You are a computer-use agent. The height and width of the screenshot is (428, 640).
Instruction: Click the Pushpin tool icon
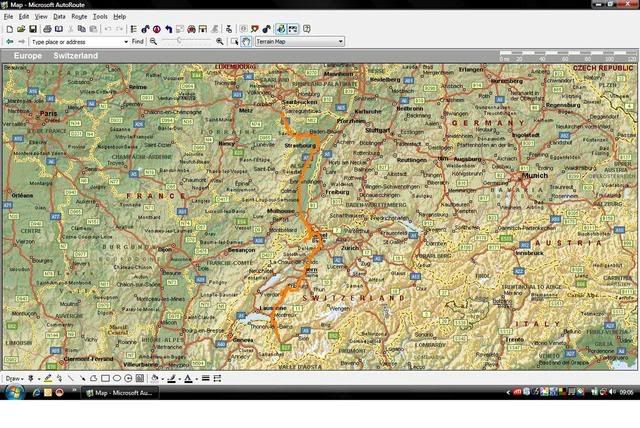[31, 379]
